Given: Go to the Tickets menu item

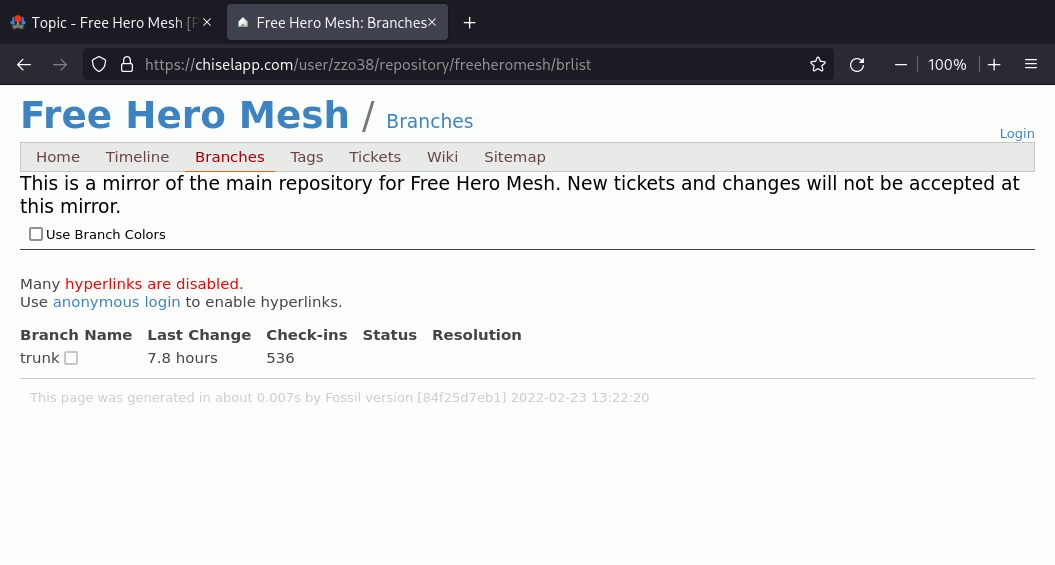Looking at the screenshot, I should coord(375,157).
